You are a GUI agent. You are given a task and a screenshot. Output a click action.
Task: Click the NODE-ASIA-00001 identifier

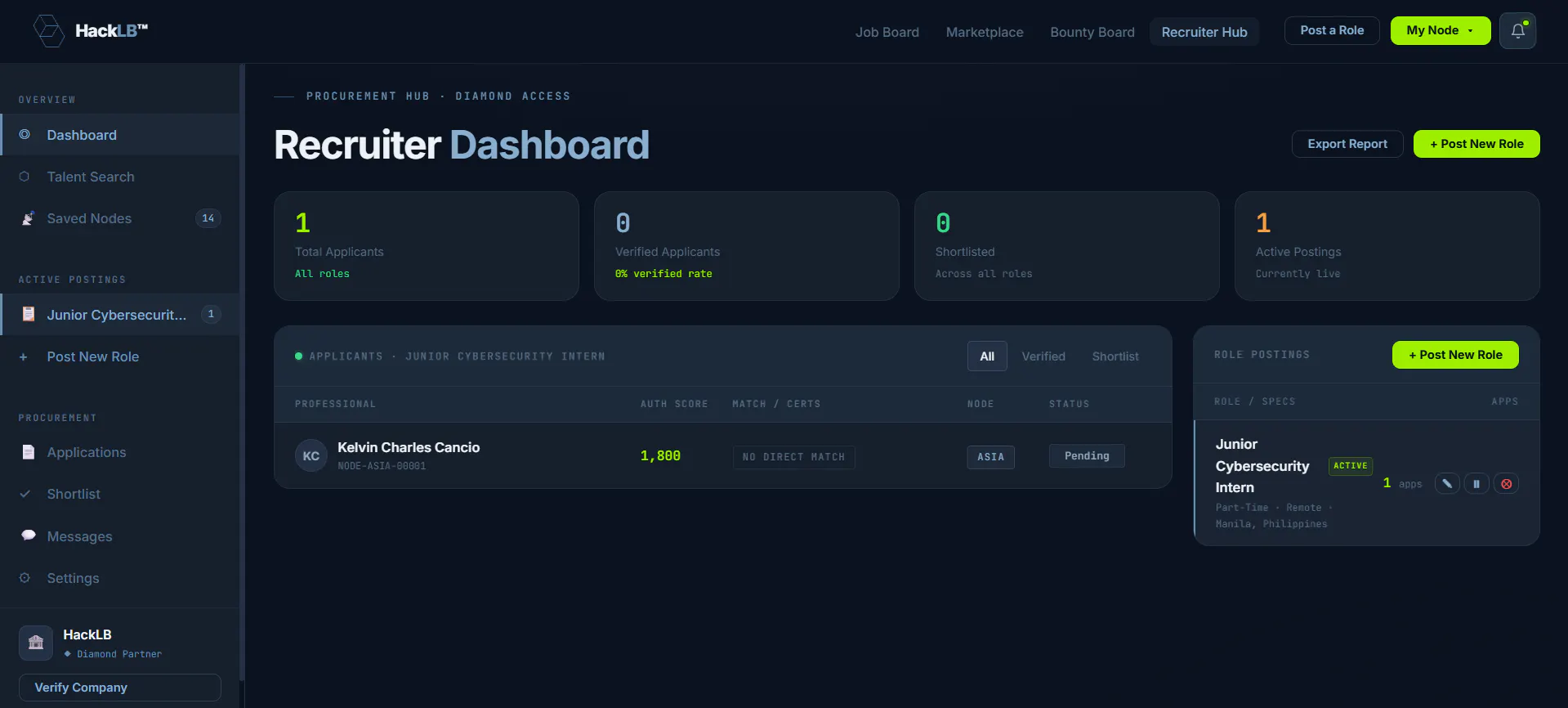coord(382,466)
